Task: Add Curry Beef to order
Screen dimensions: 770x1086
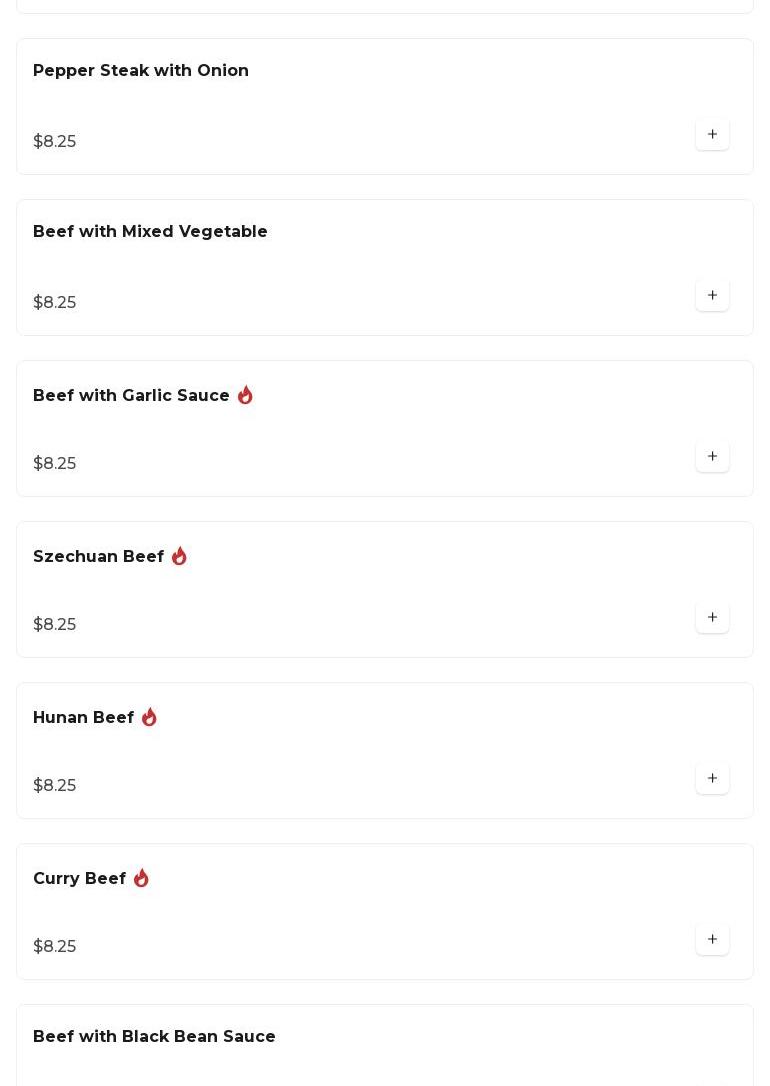Action: tap(712, 940)
